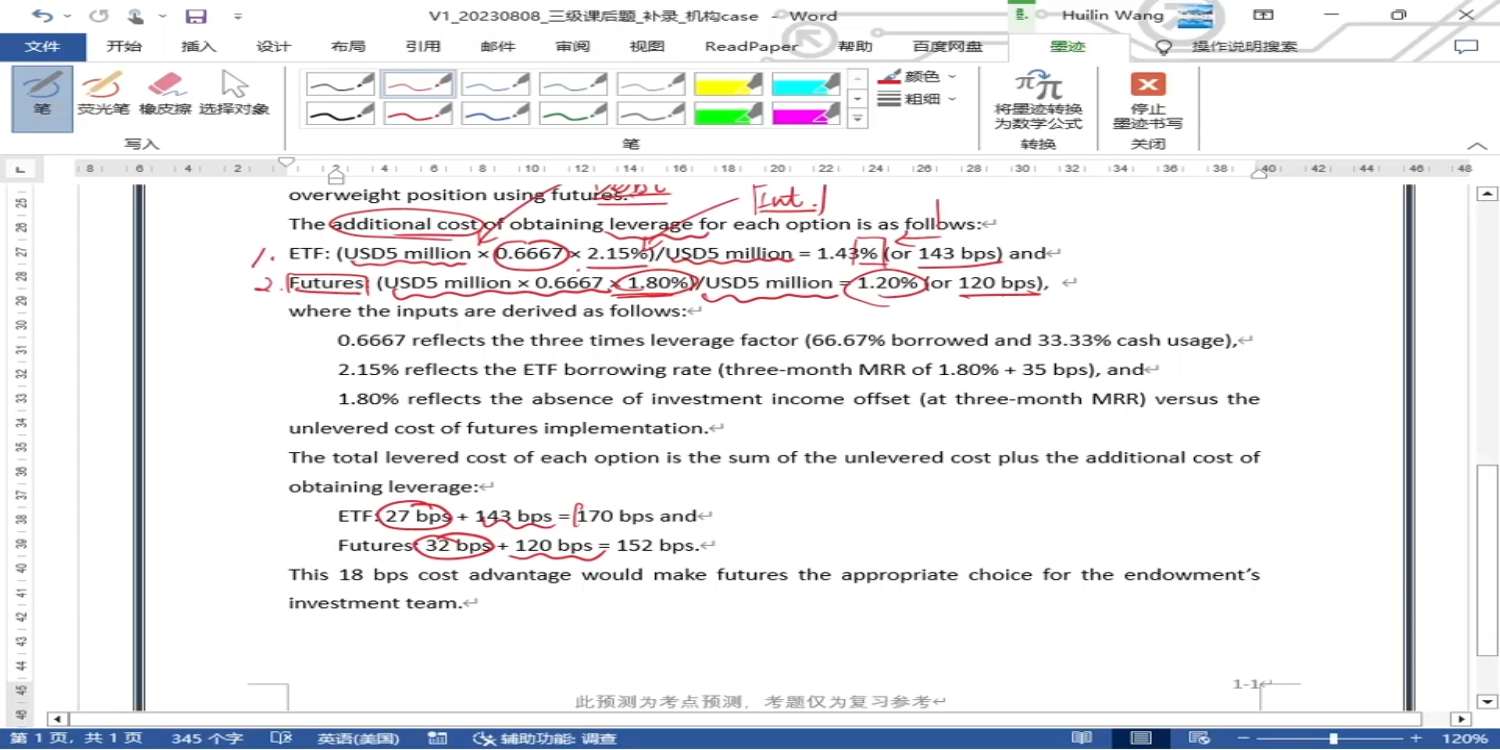Toggle the Accessibility check (辅助功能) status indicator
1500x750 pixels.
(x=546, y=739)
